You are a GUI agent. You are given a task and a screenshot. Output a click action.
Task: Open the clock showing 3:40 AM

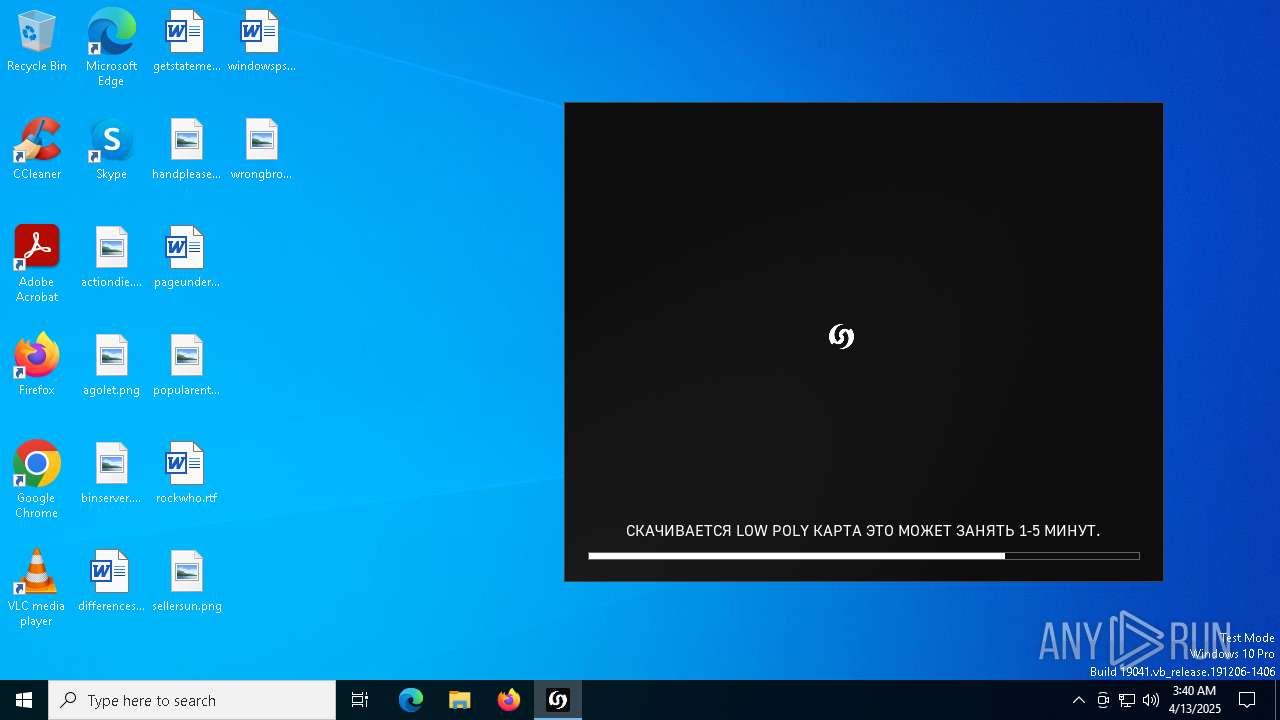pos(1194,700)
